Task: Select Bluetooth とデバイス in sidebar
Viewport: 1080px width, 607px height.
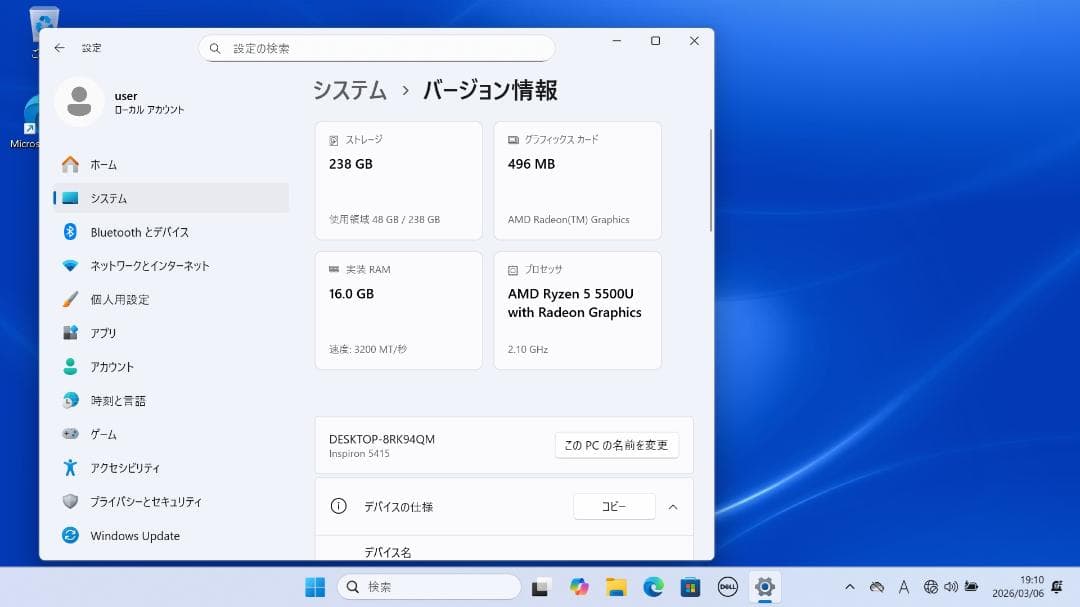Action: point(171,232)
